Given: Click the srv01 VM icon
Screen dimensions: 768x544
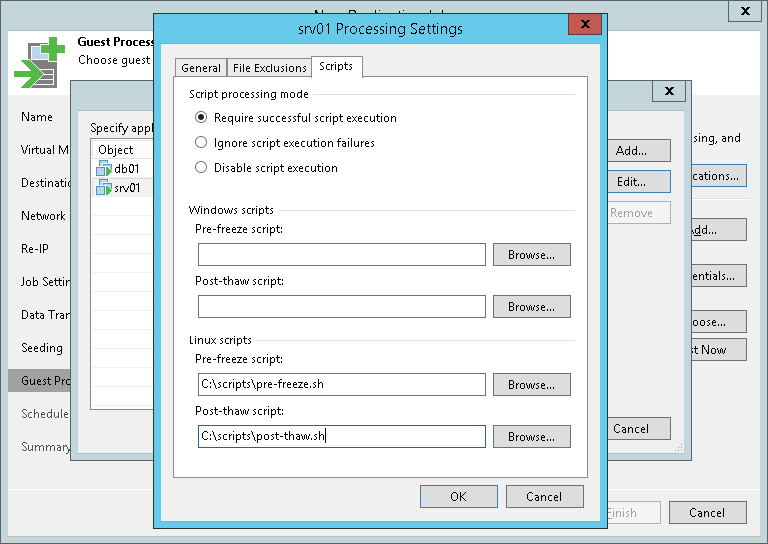Looking at the screenshot, I should pyautogui.click(x=104, y=187).
